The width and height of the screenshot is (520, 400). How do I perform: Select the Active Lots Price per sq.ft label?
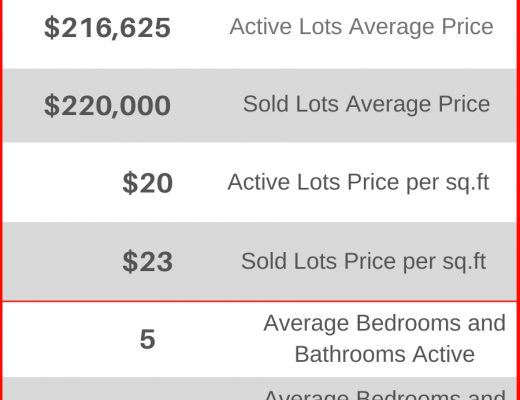358,183
